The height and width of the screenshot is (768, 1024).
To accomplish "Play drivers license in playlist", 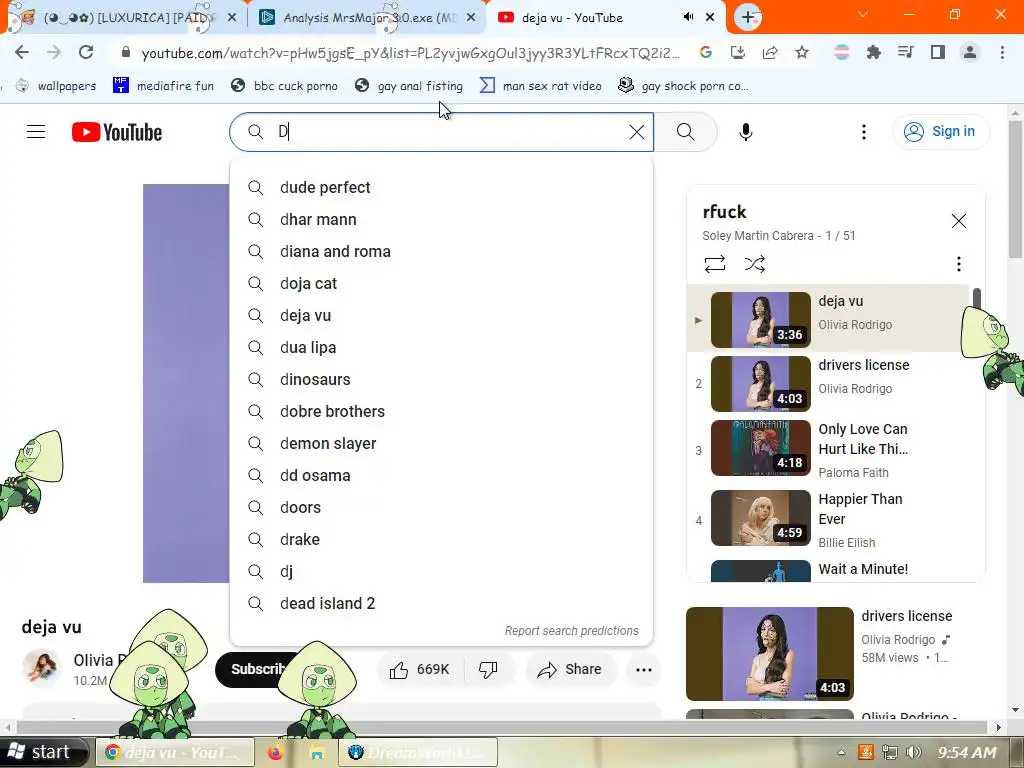I will (x=828, y=384).
